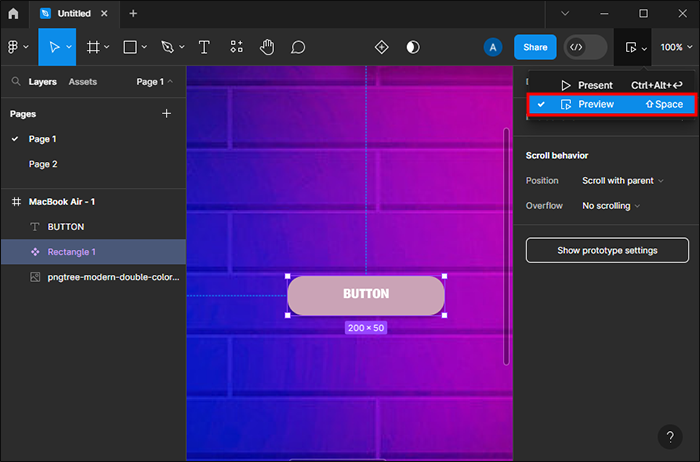Select the Text tool
The image size is (700, 462).
[204, 47]
